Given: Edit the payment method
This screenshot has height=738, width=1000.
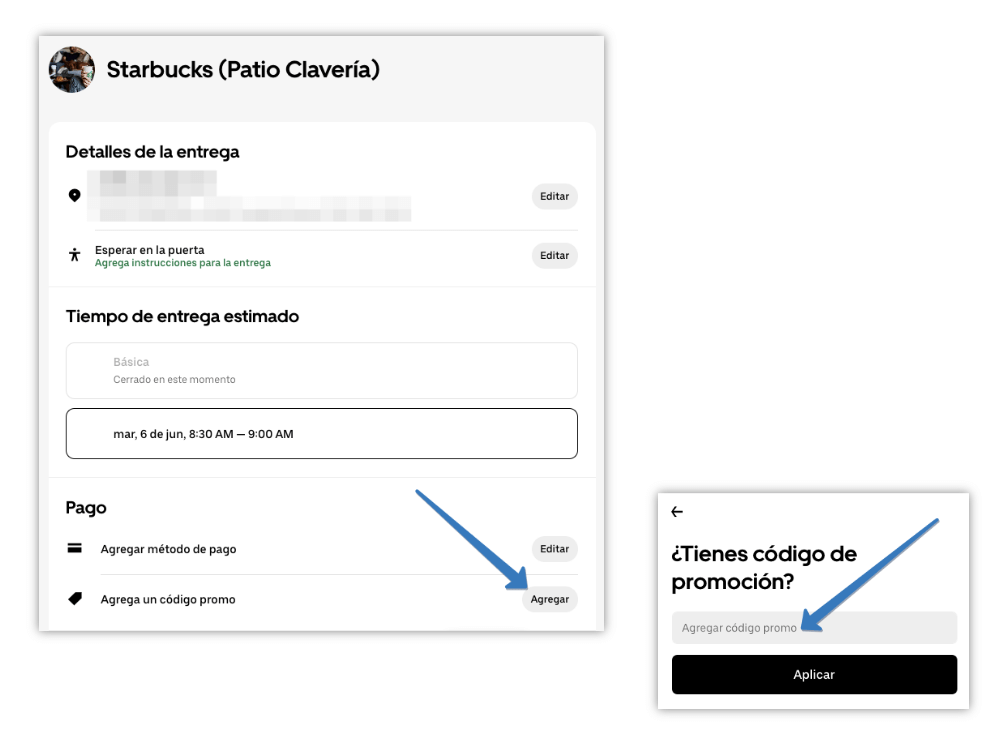Looking at the screenshot, I should [554, 548].
